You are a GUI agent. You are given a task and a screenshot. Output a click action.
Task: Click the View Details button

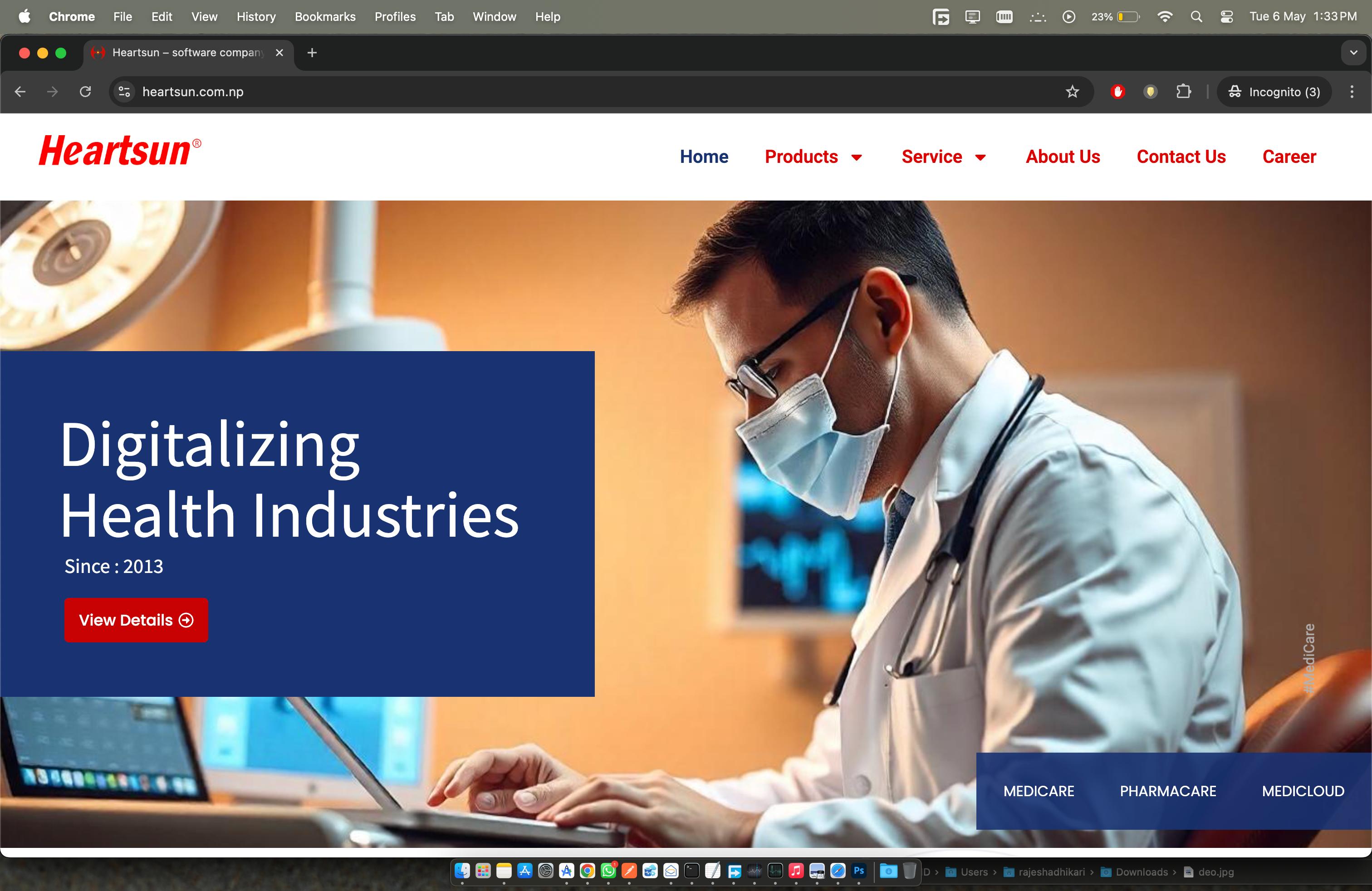pyautogui.click(x=136, y=620)
